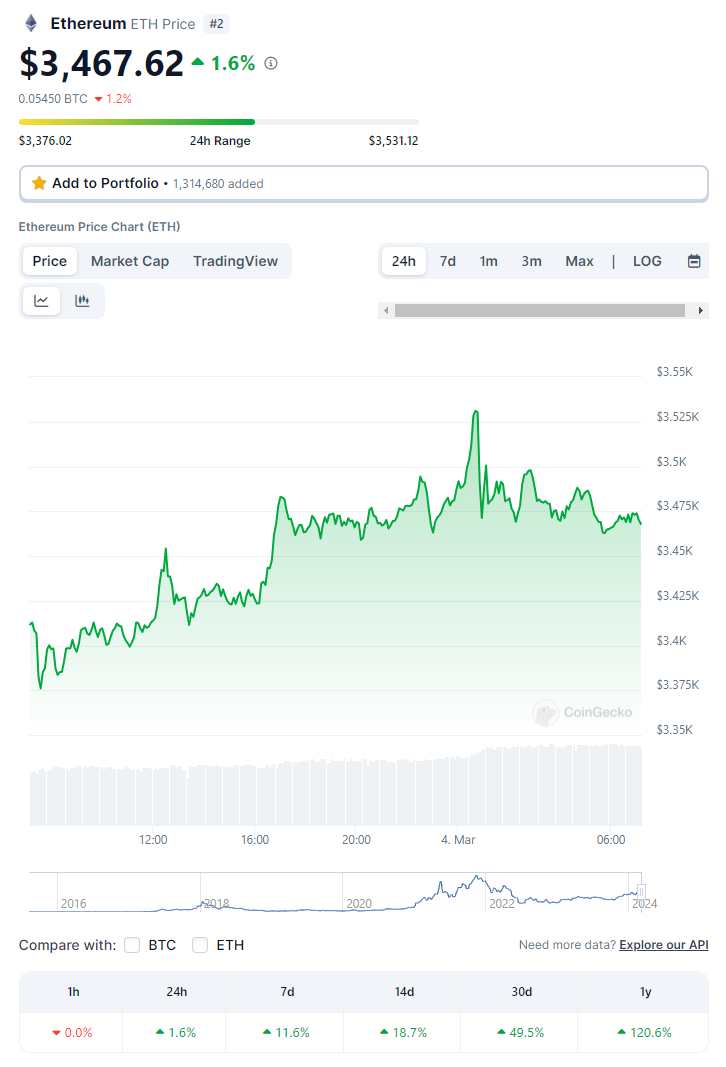Click the historical overview navigator chart
Screen dimensions: 726x1067
coord(335,892)
